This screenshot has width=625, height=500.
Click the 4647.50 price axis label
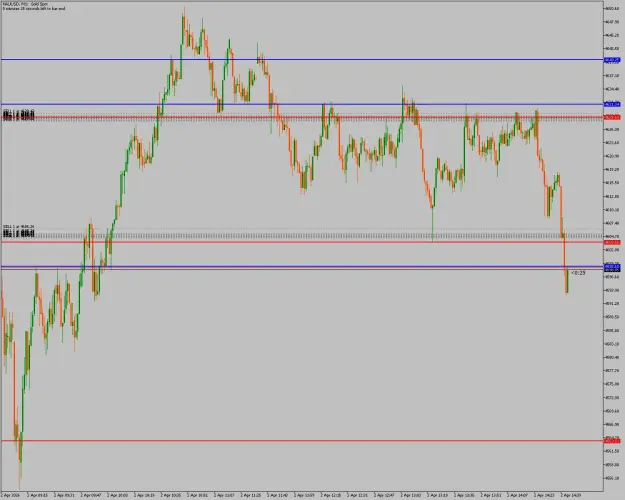[x=613, y=22]
